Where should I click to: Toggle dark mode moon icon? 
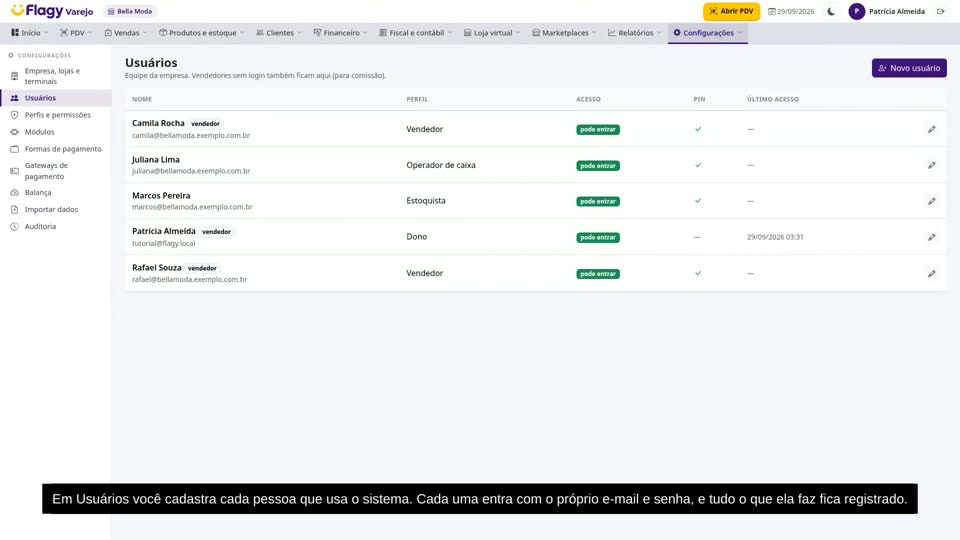(x=831, y=11)
